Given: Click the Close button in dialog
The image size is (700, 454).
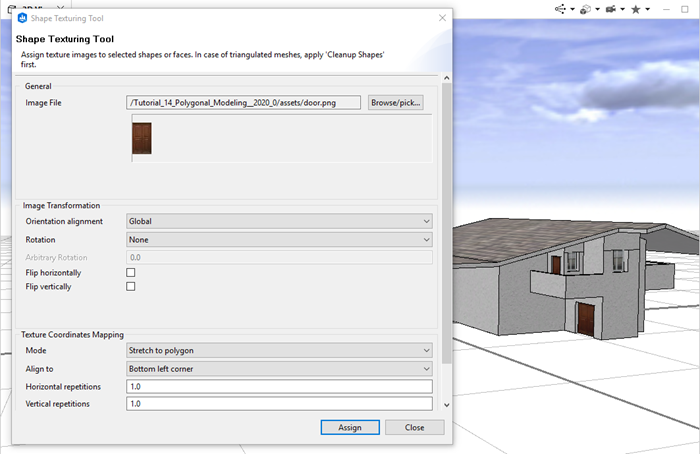Looking at the screenshot, I should click(414, 427).
